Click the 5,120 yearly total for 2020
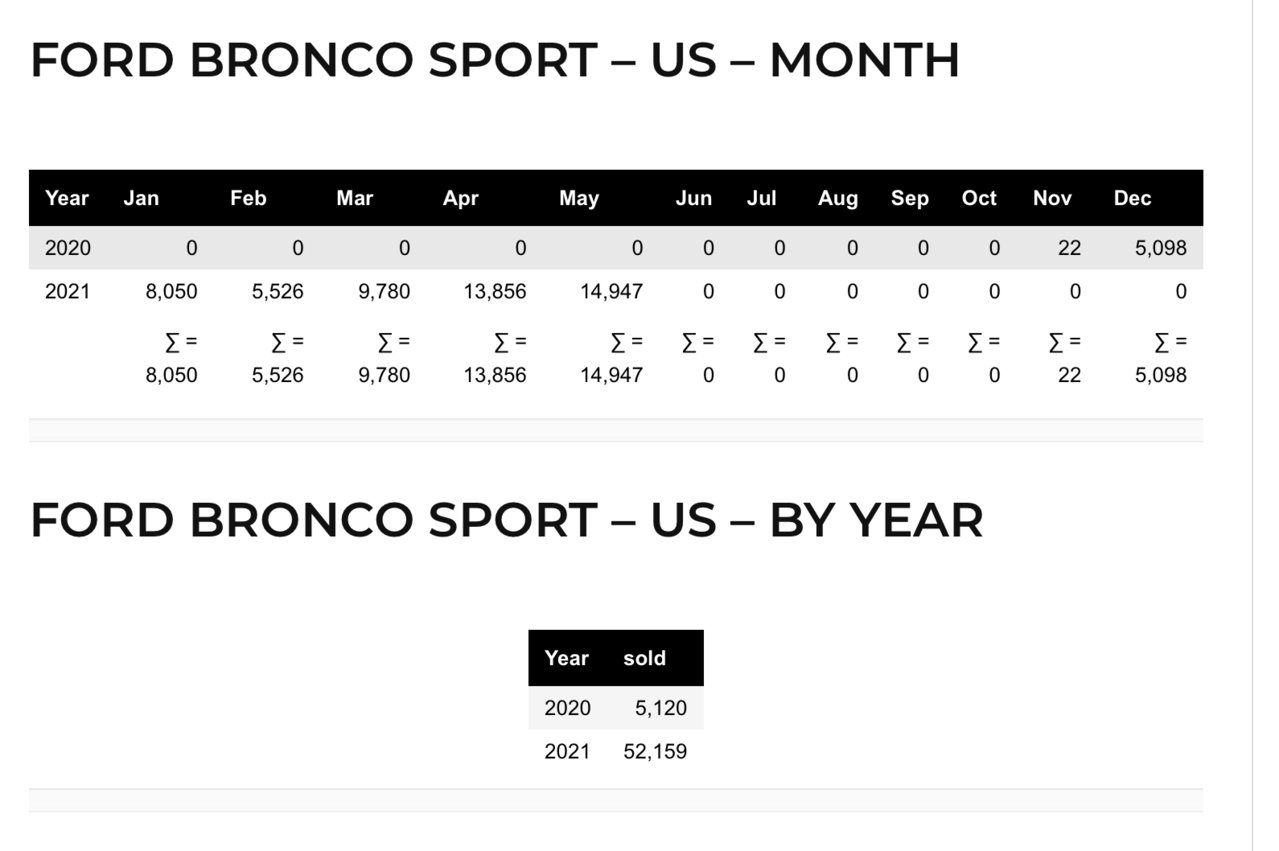 coord(661,708)
